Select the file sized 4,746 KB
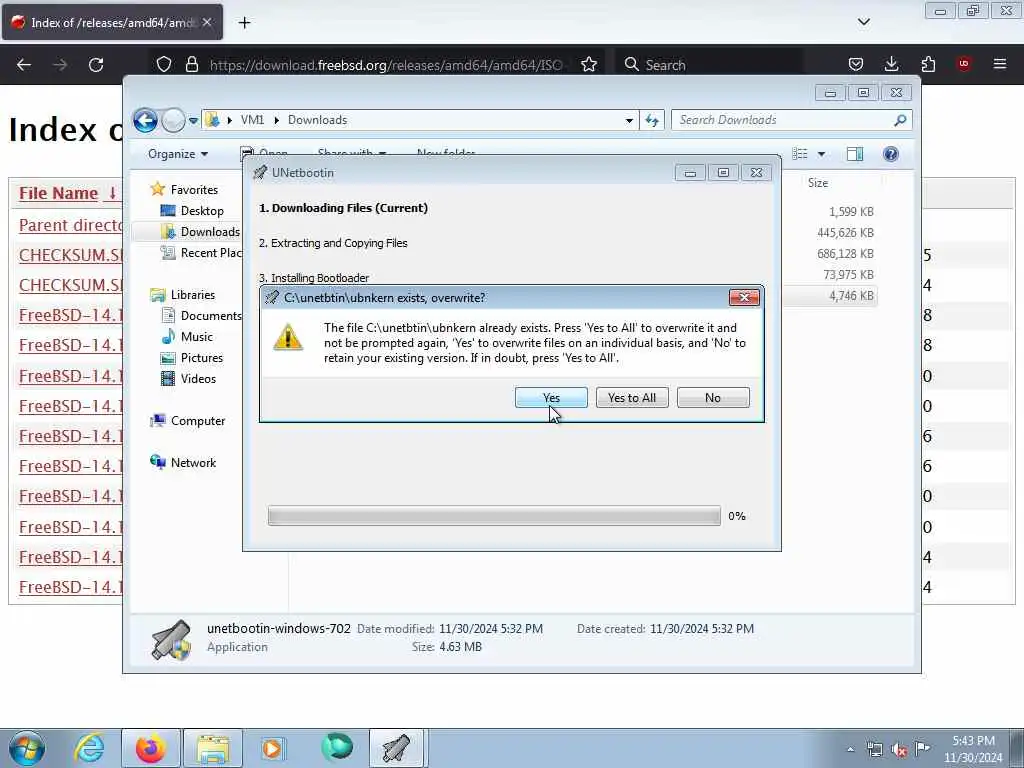The width and height of the screenshot is (1024, 768). coord(851,296)
